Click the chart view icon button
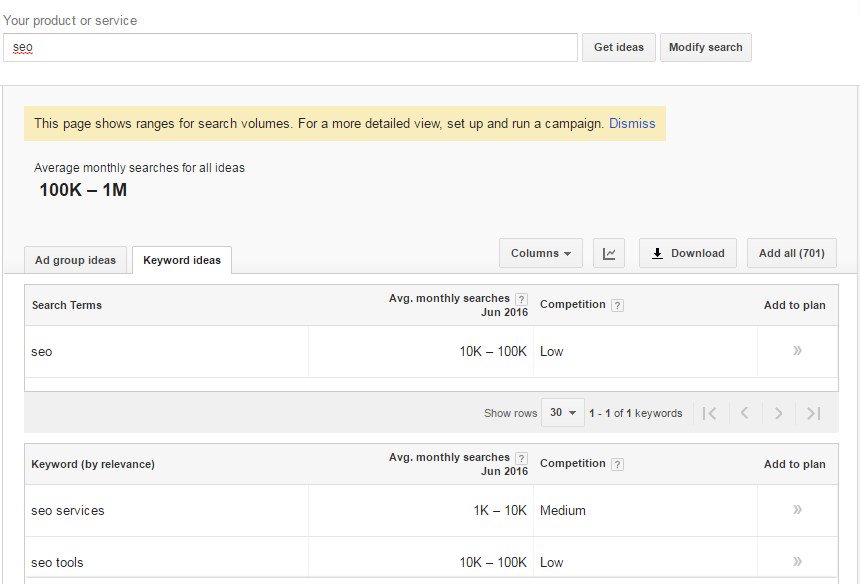This screenshot has width=860, height=584. 609,253
